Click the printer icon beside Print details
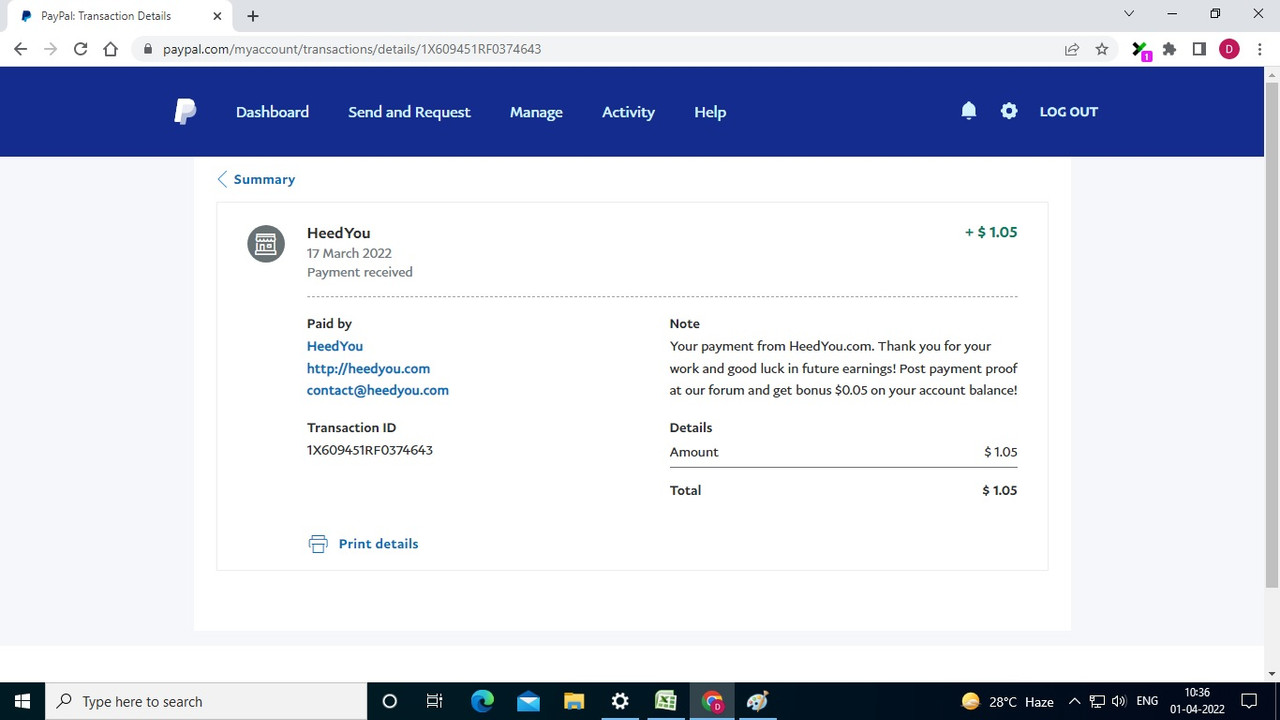 318,544
